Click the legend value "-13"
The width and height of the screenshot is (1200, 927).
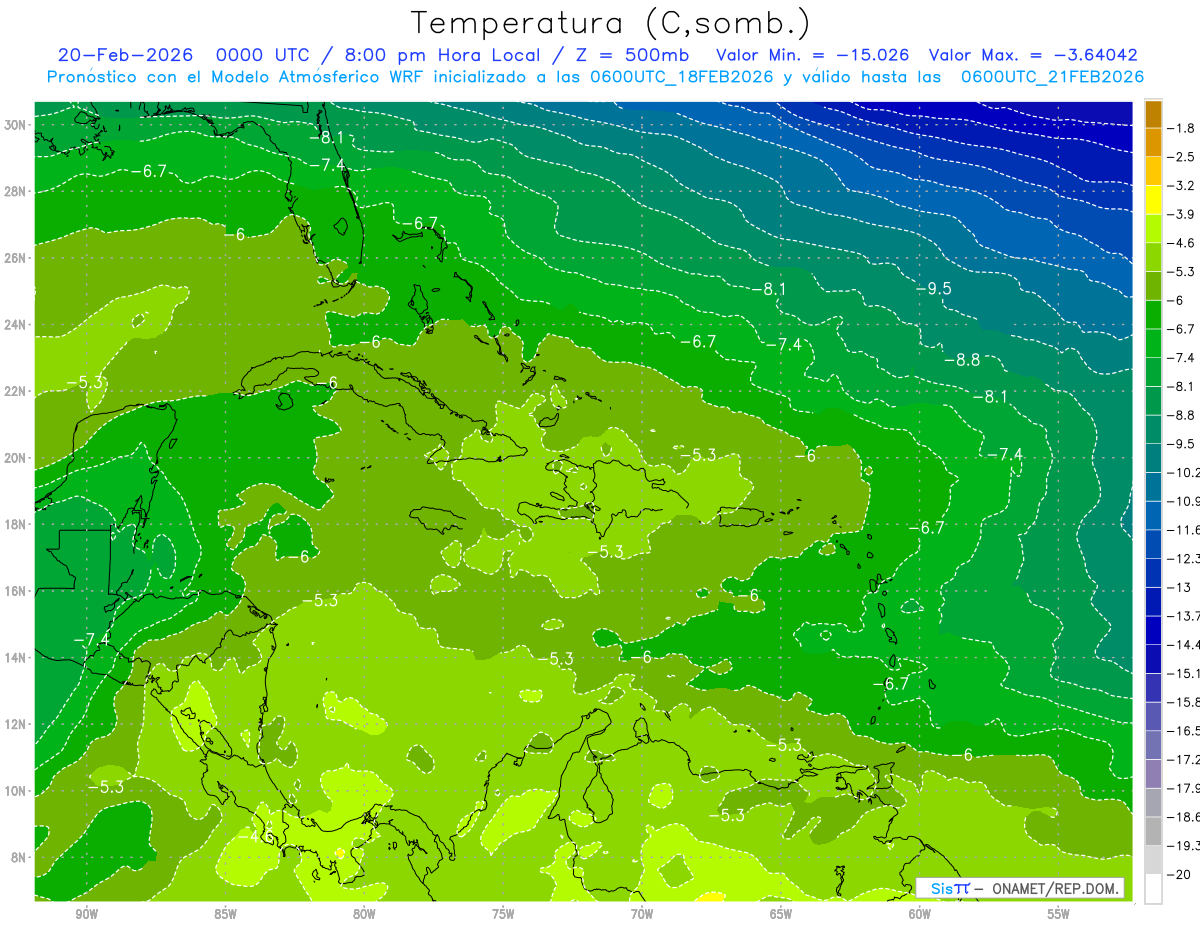pos(1180,587)
